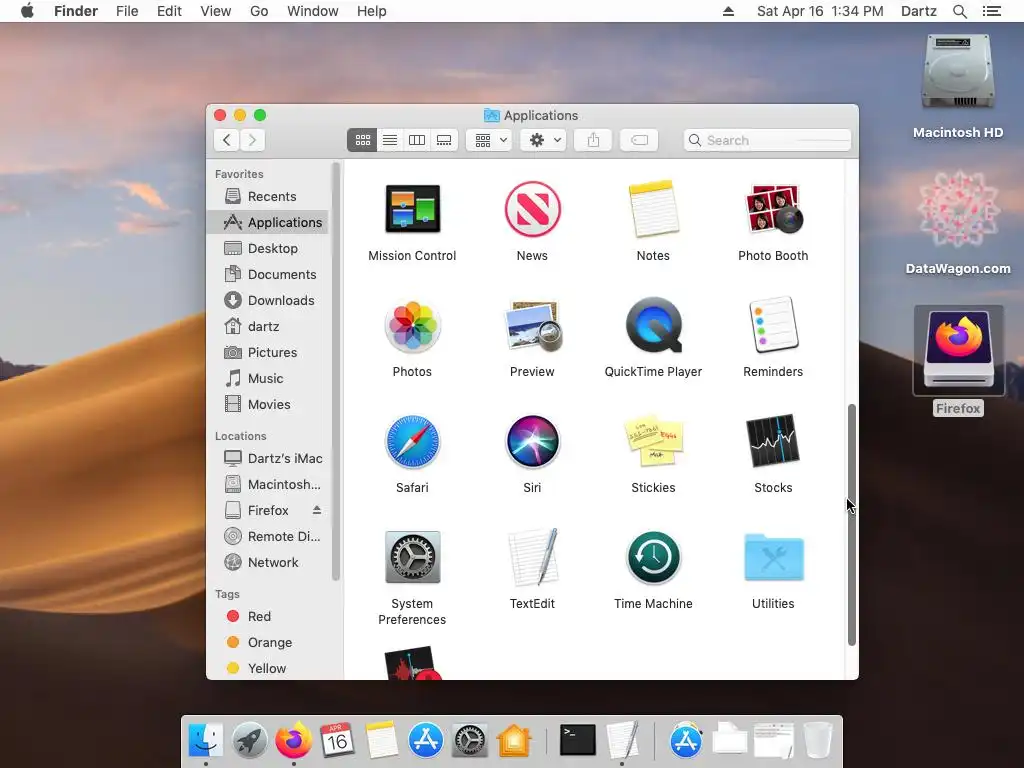Select System Preferences in the Finder window
Screen dimensions: 1024x768
coord(412,557)
